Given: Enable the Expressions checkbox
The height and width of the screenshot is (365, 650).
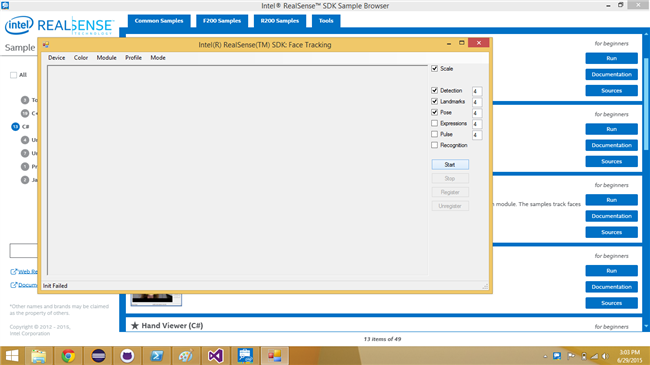Looking at the screenshot, I should click(x=434, y=123).
